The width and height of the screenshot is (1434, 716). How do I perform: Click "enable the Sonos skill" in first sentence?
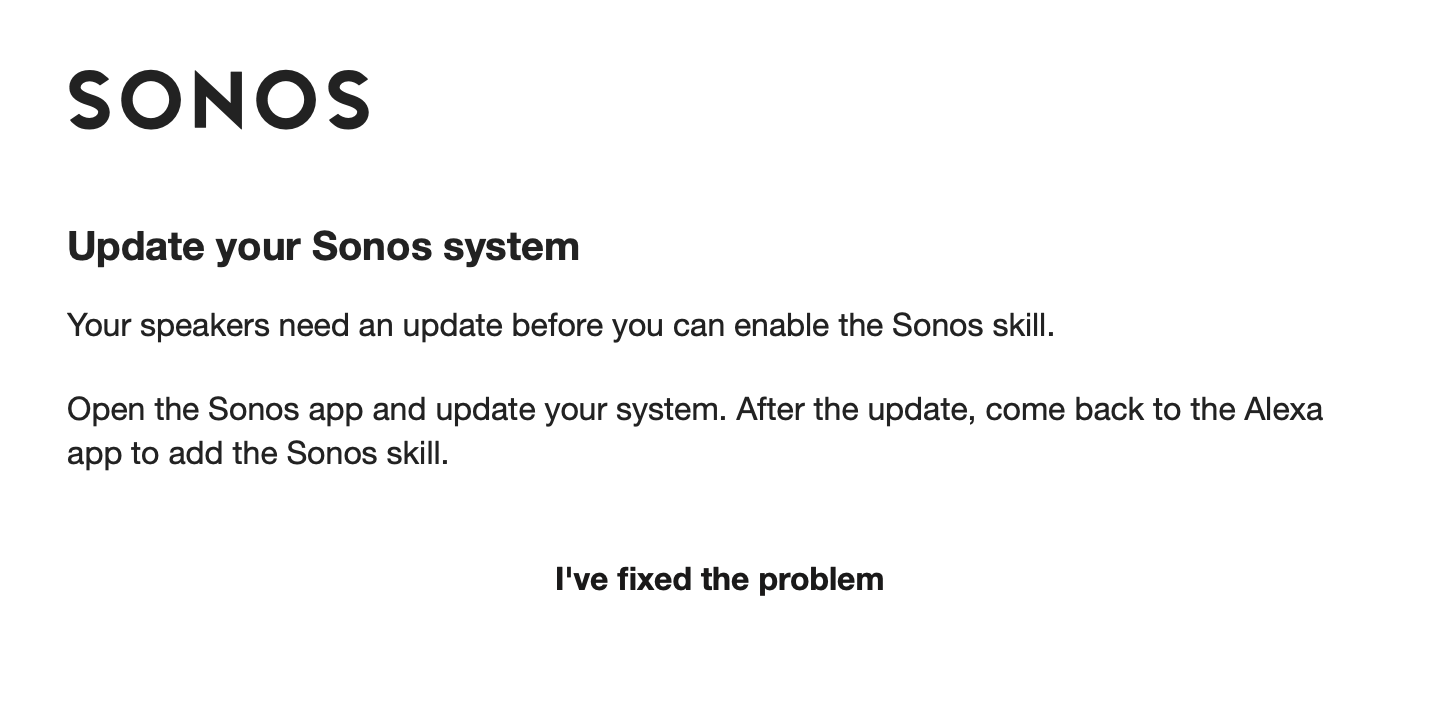pyautogui.click(x=892, y=325)
